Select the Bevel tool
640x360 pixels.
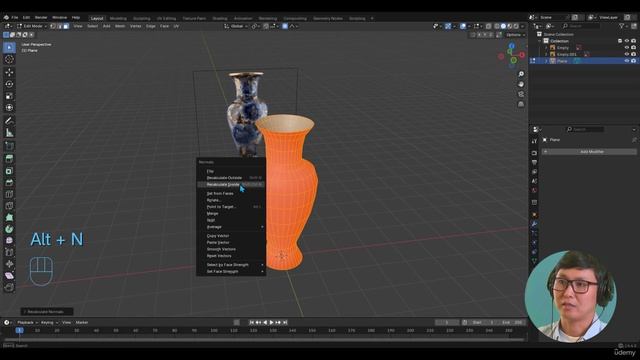tap(9, 182)
